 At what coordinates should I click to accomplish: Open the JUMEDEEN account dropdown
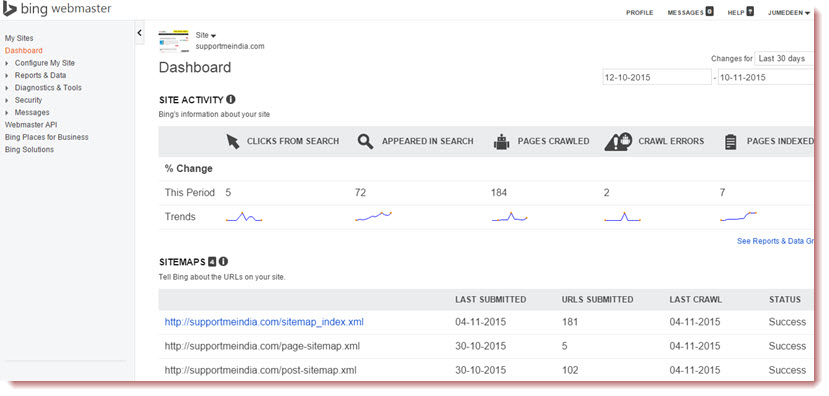tap(789, 13)
